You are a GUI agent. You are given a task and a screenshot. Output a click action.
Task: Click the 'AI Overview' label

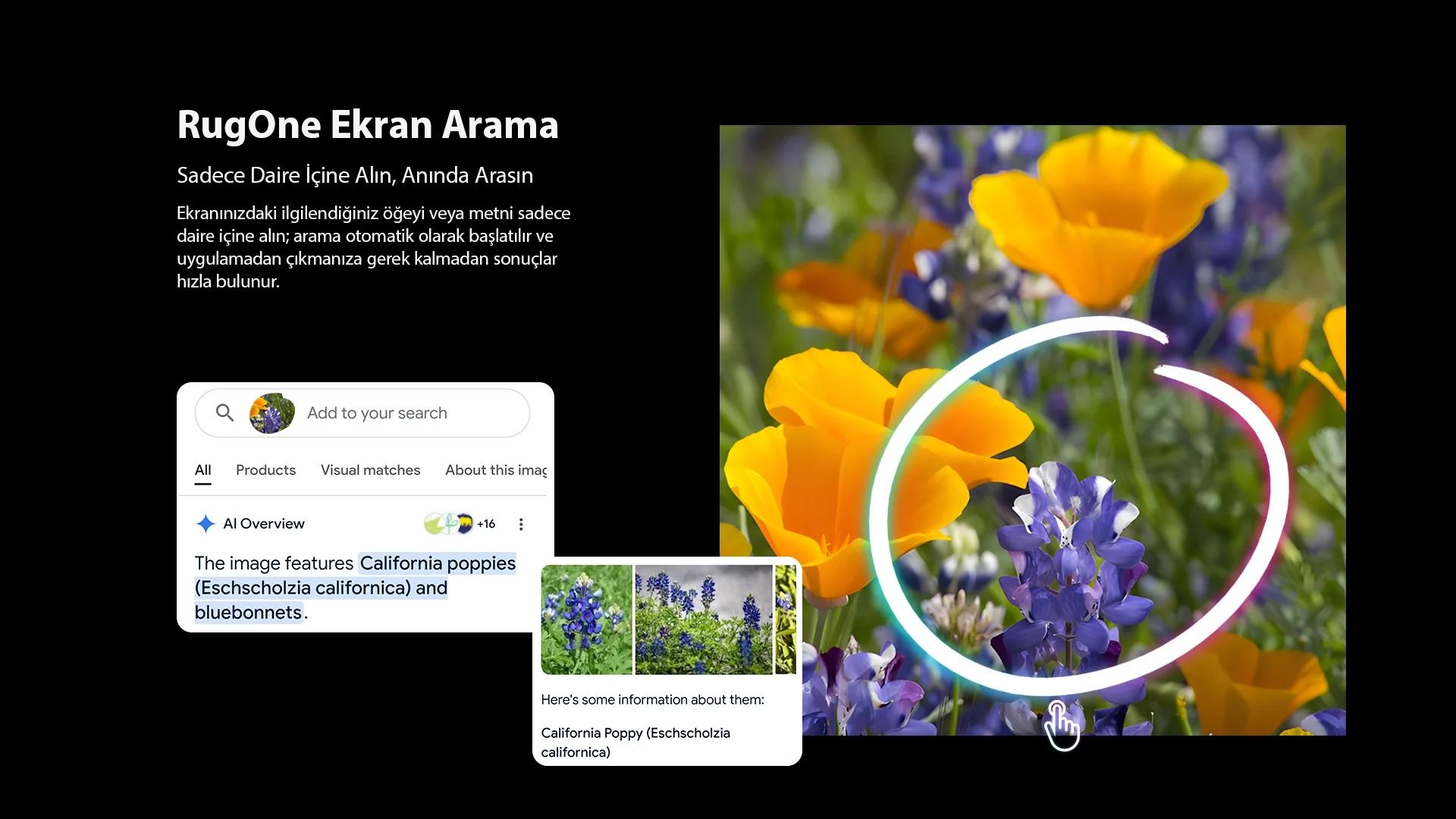tap(264, 524)
